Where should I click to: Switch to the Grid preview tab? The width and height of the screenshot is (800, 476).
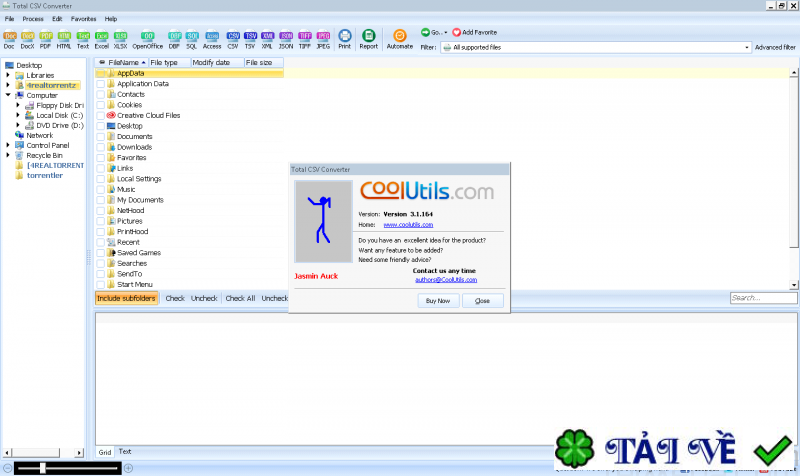click(105, 452)
